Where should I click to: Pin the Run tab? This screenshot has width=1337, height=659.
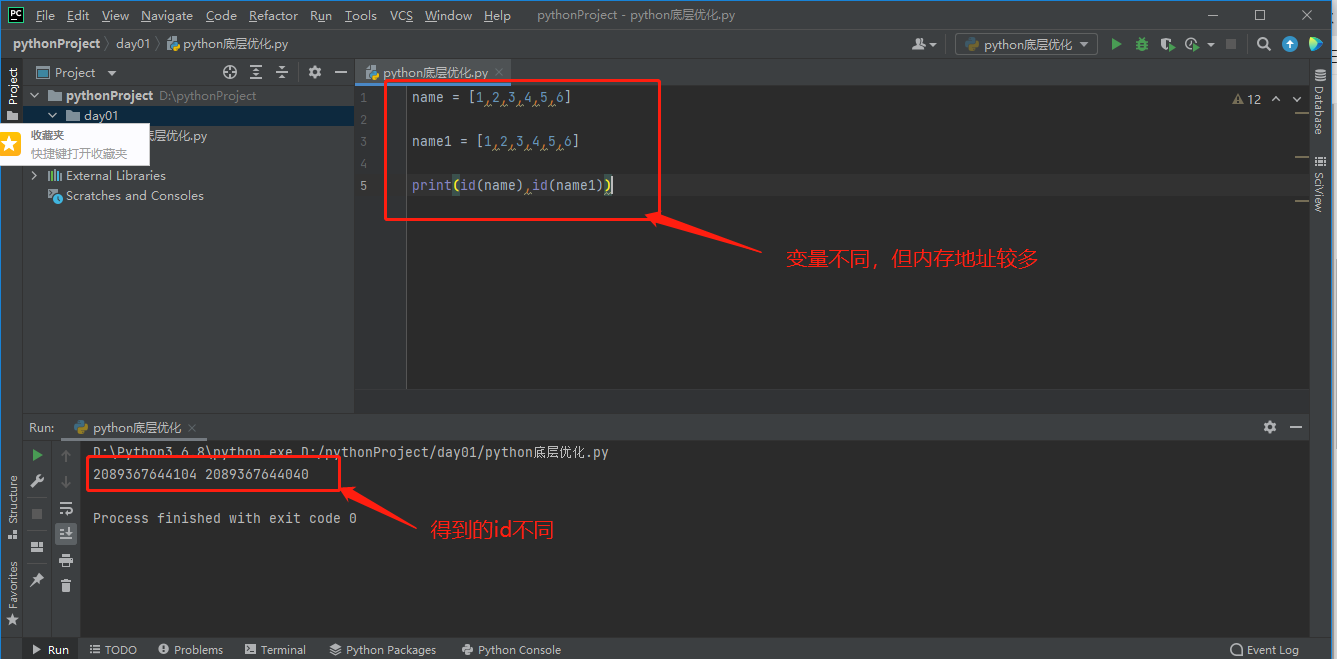coord(37,579)
